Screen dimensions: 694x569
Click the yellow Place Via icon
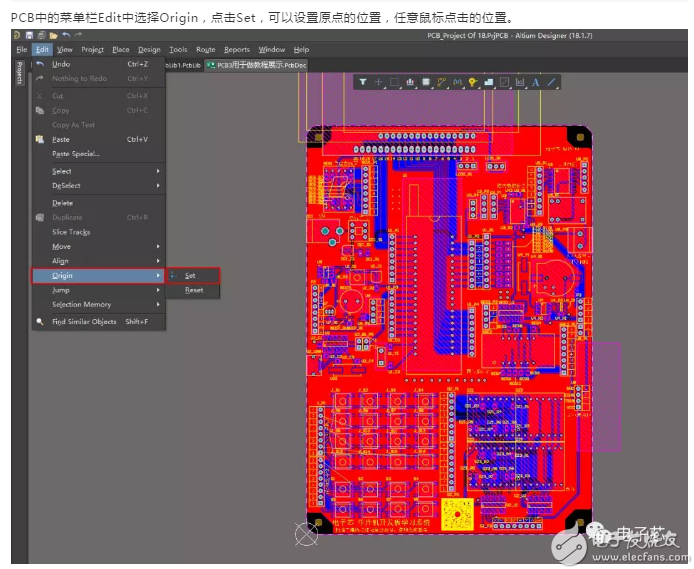473,82
